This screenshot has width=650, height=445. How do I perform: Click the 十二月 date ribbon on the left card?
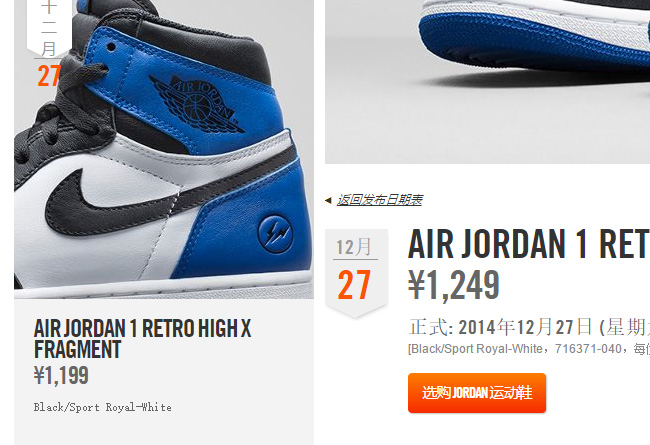coord(49,28)
